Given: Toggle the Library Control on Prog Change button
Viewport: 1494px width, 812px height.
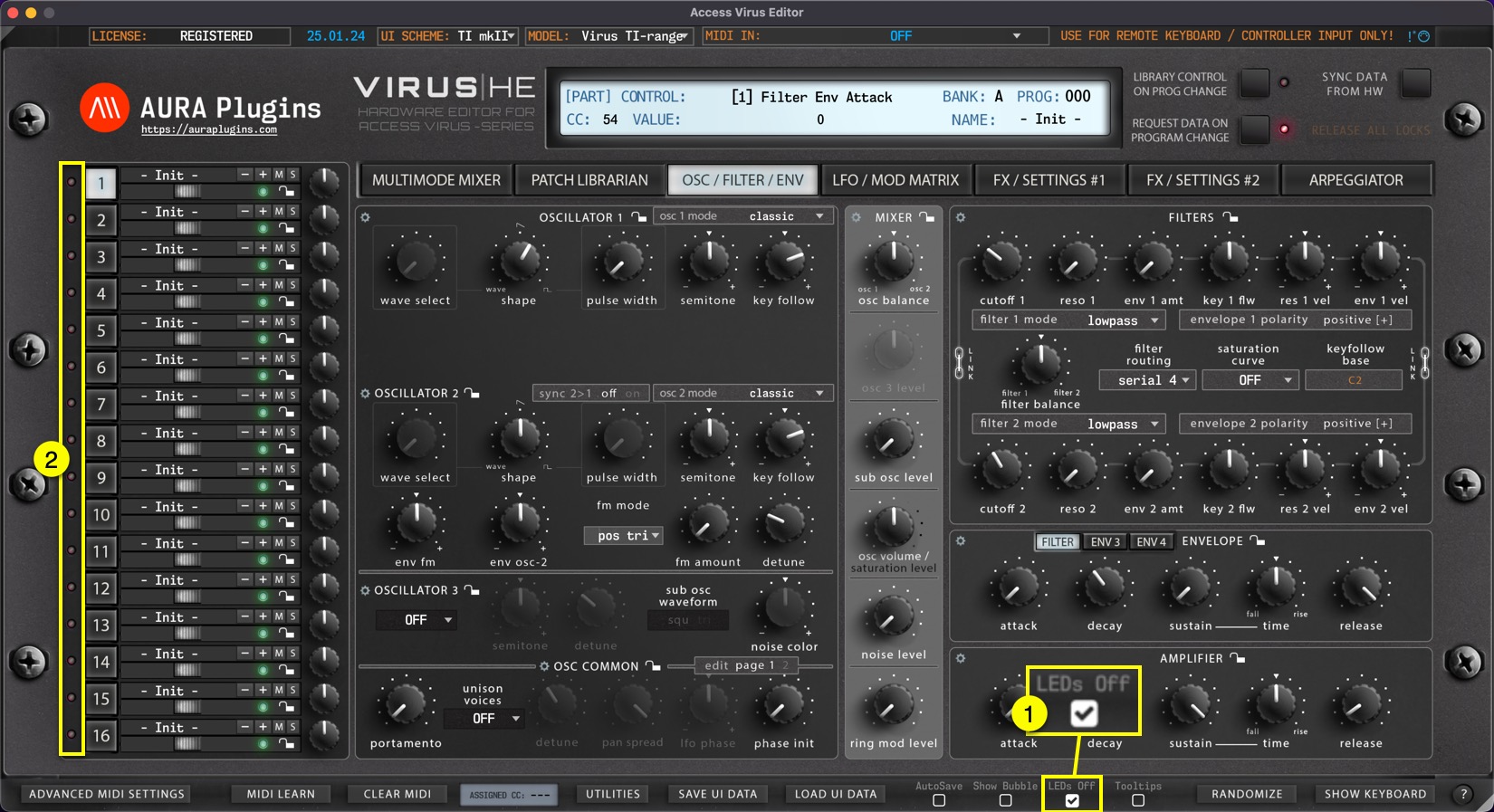Looking at the screenshot, I should point(1254,83).
